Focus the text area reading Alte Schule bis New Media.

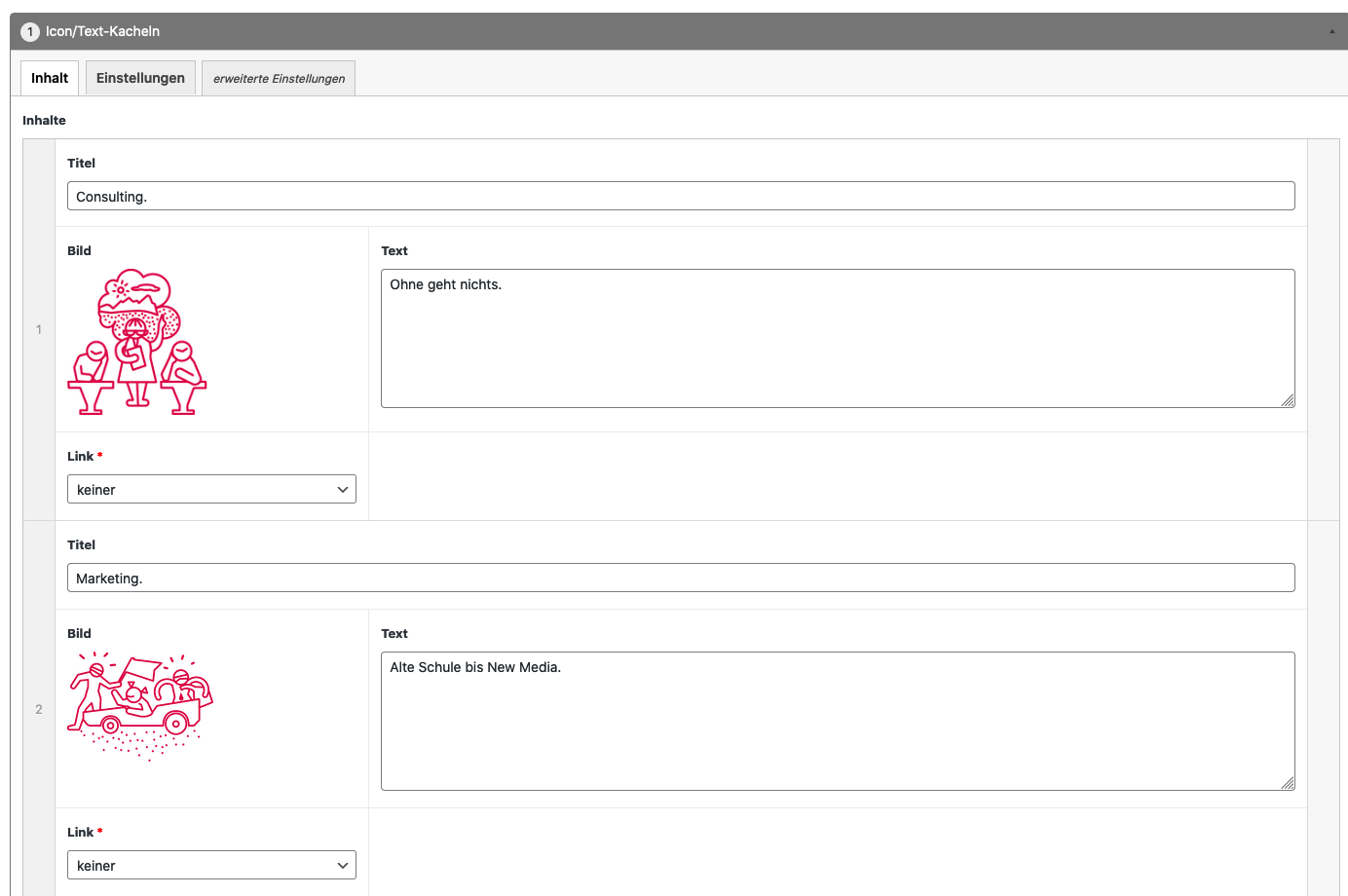837,721
